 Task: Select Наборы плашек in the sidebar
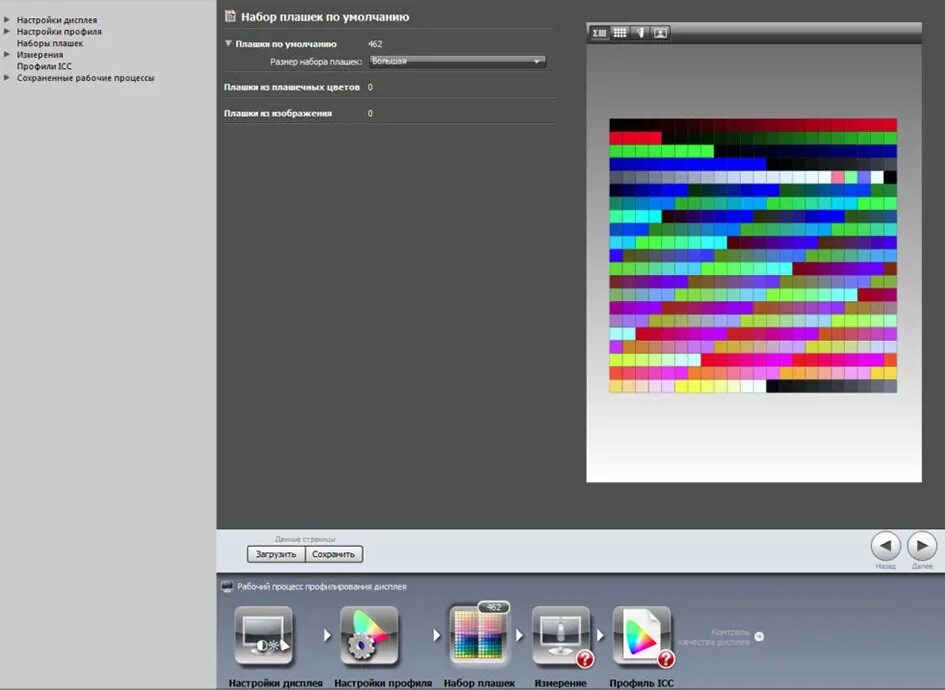tap(50, 43)
